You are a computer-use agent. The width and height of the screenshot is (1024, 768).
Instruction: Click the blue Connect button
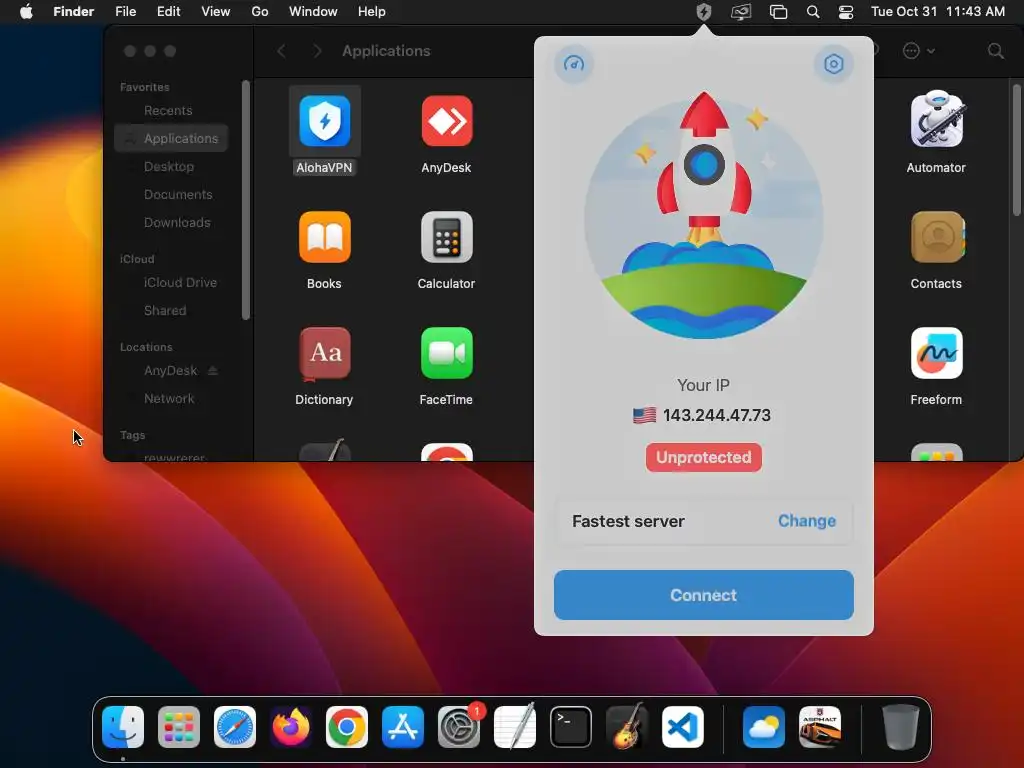703,595
